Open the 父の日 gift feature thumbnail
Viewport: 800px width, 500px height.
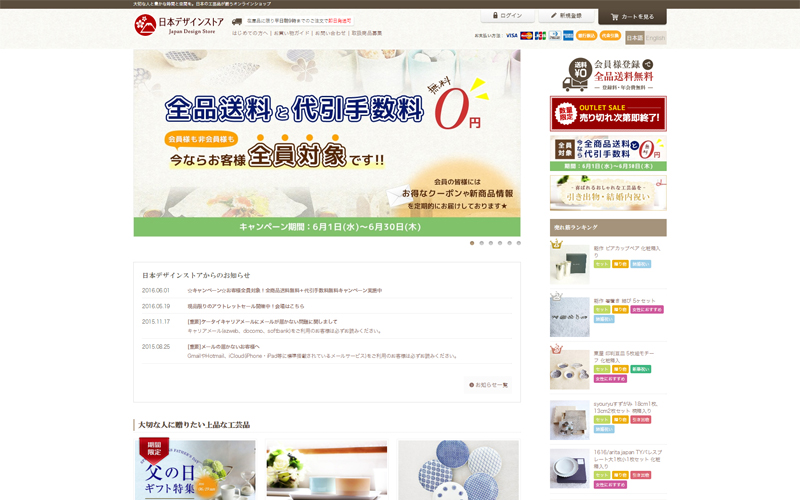tap(195, 470)
